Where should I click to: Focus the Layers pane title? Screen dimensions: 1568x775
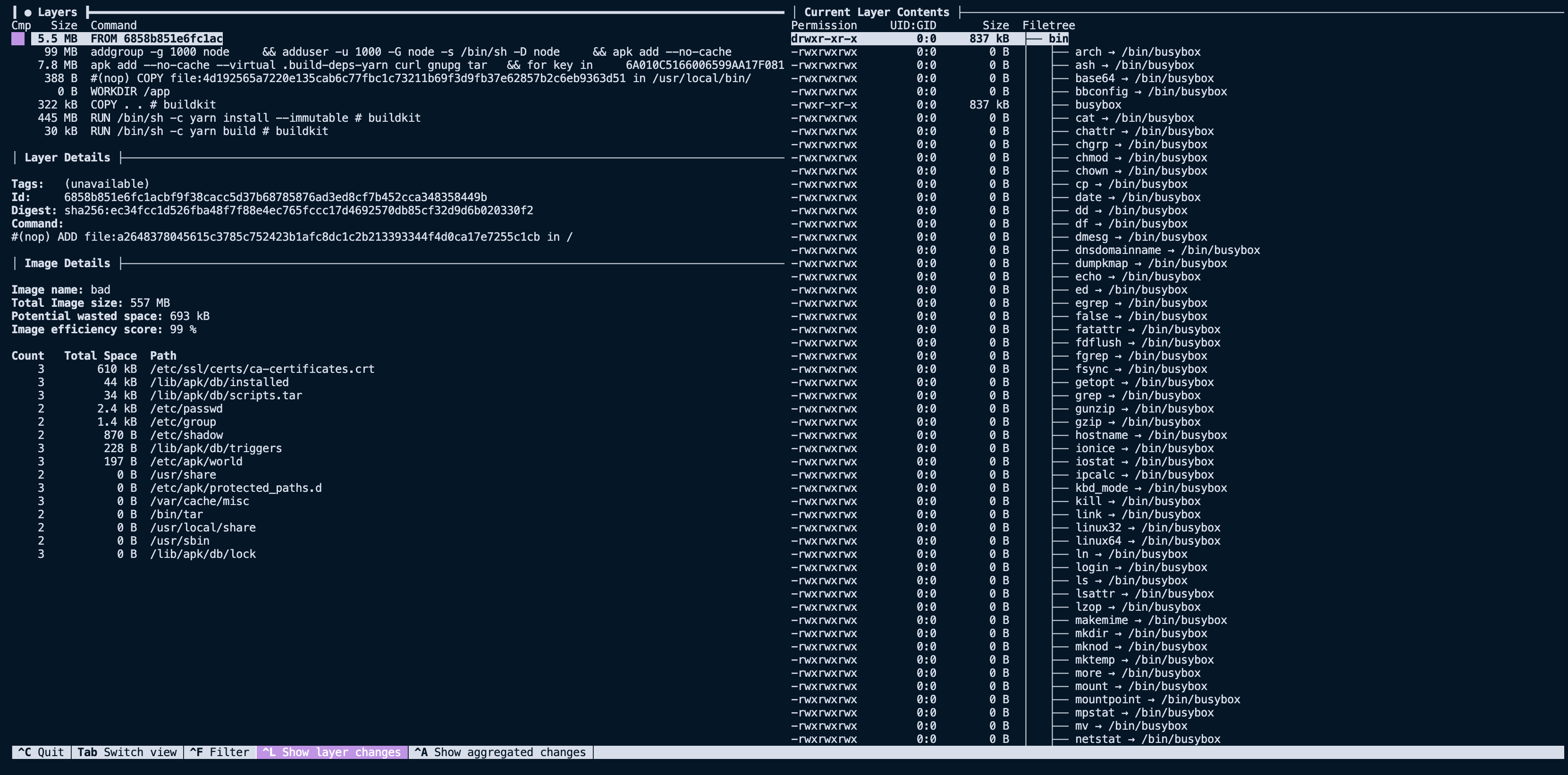[x=57, y=12]
